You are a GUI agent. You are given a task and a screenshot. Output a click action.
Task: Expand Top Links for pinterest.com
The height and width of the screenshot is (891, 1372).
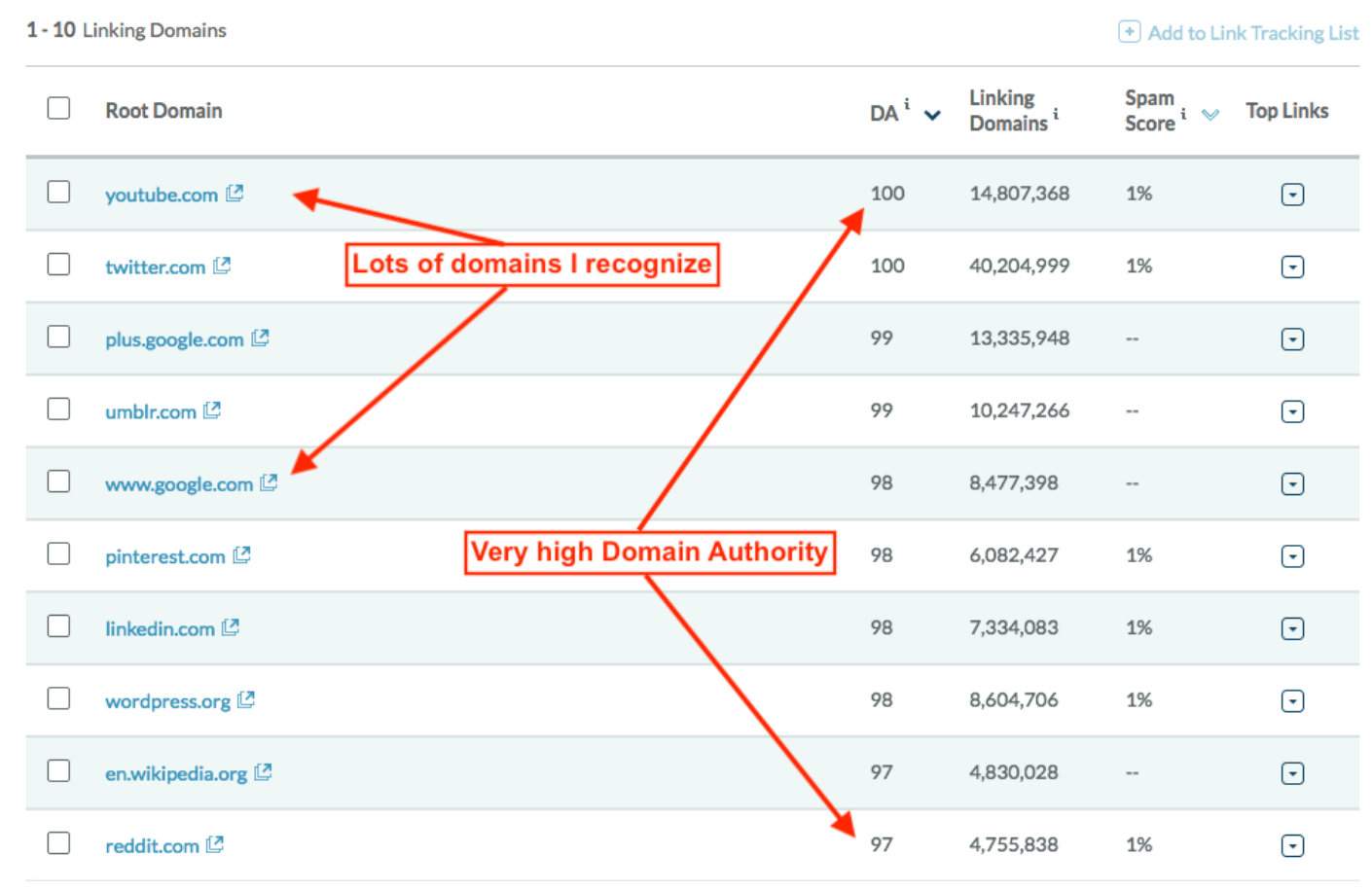point(1292,556)
